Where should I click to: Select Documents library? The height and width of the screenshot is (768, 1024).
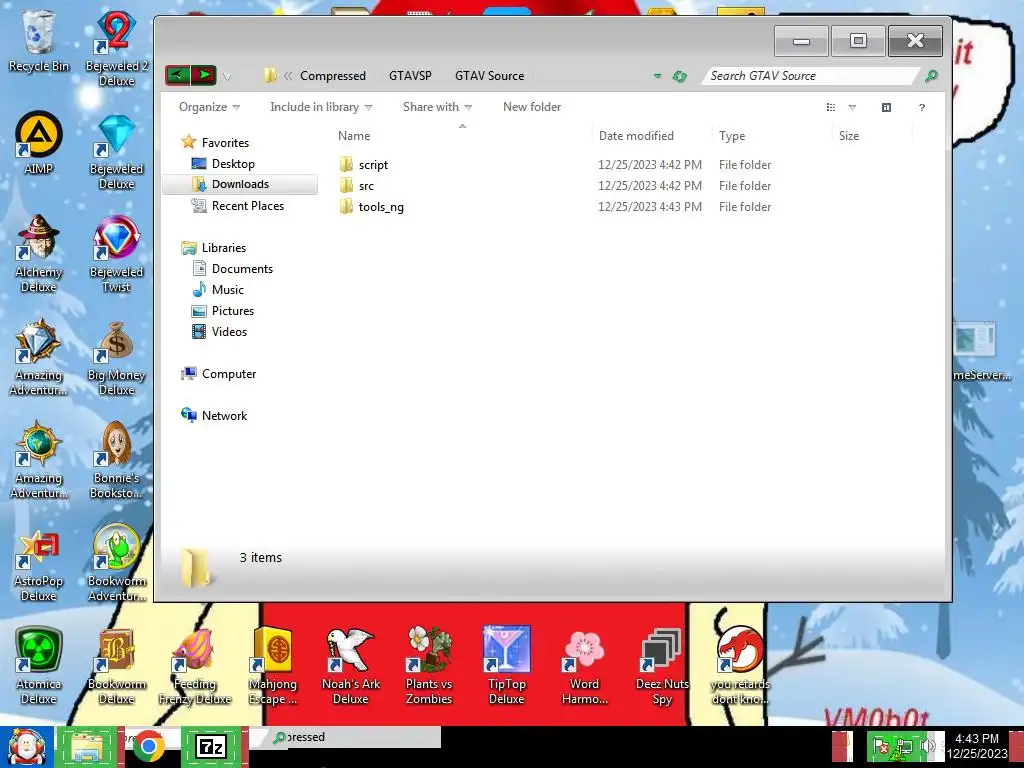[242, 268]
